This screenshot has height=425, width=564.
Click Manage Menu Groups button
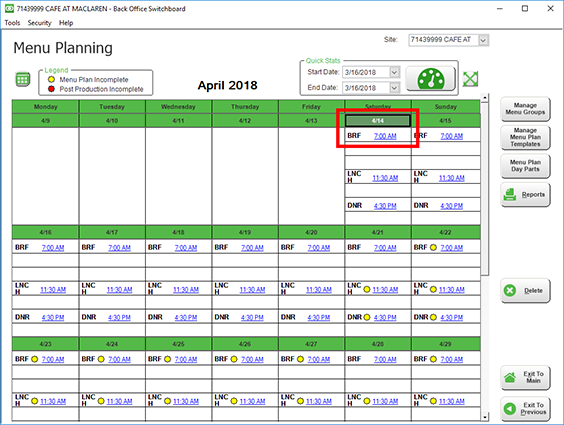click(x=525, y=109)
